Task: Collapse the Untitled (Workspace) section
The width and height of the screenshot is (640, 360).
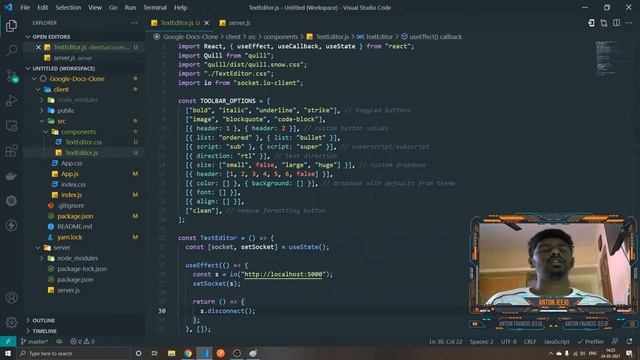Action: coord(84,68)
